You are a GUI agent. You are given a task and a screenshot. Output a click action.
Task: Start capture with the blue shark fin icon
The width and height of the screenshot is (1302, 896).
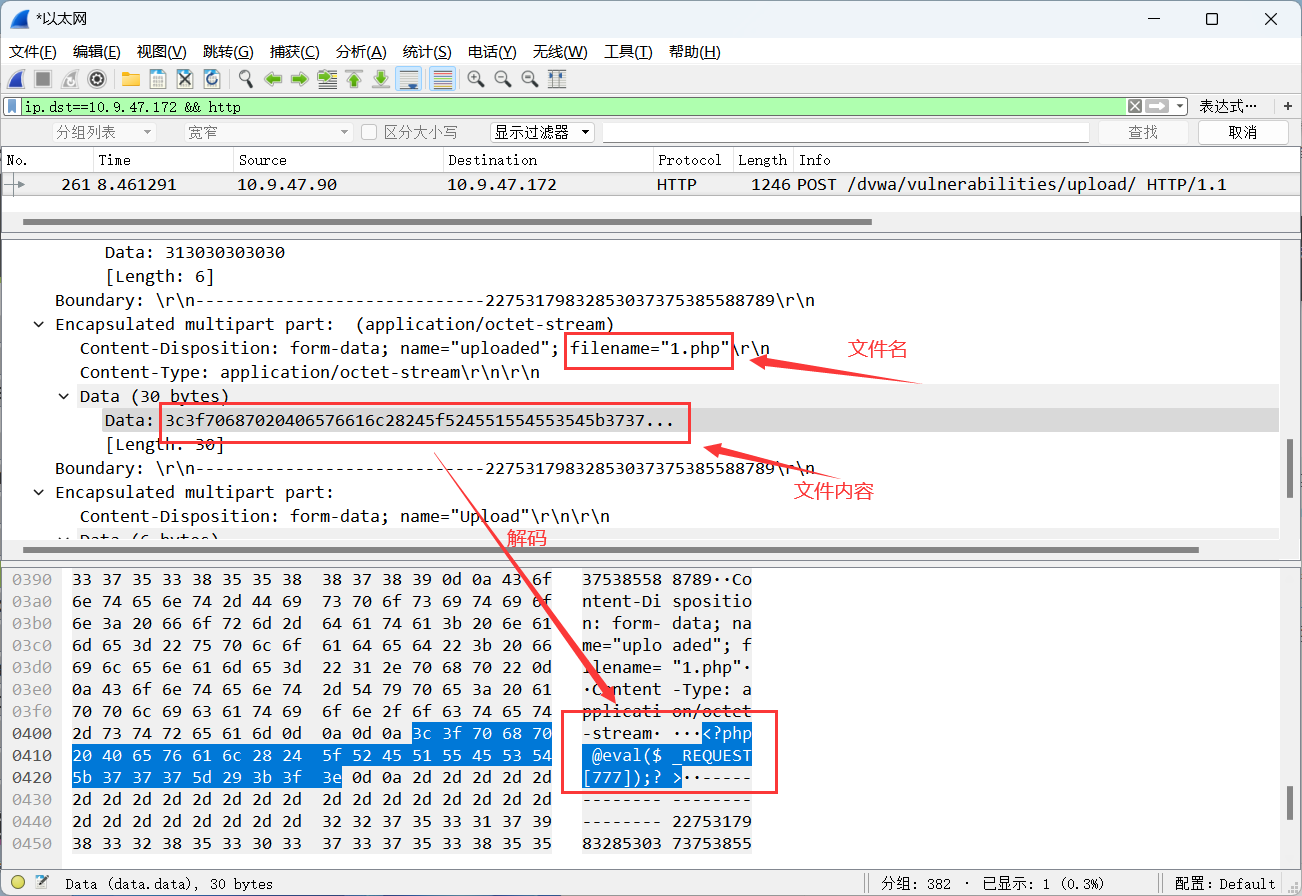pyautogui.click(x=16, y=79)
